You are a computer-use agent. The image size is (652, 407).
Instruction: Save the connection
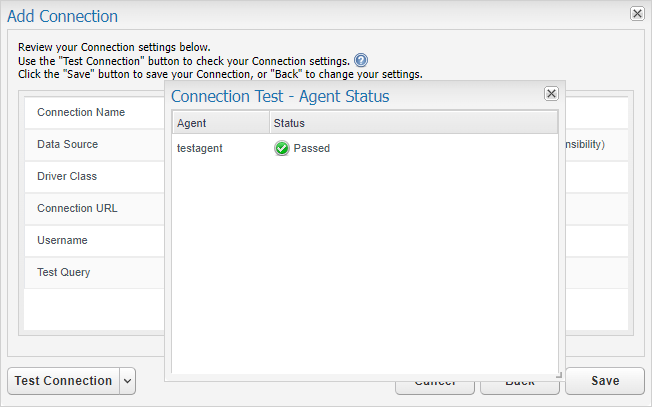pos(605,381)
